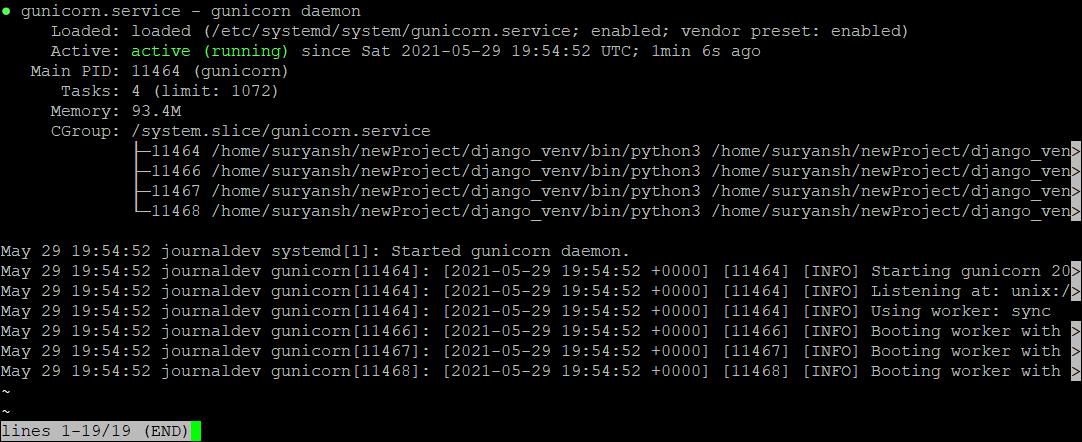The width and height of the screenshot is (1082, 442).
Task: Click the green status dot before gunicorn.service
Action: [6, 12]
